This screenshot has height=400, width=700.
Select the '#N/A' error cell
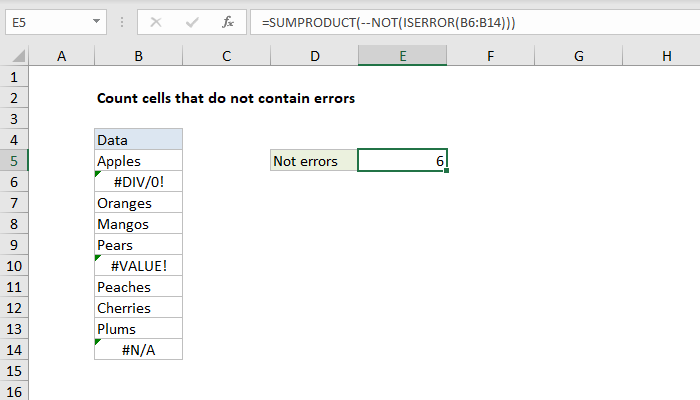point(138,350)
